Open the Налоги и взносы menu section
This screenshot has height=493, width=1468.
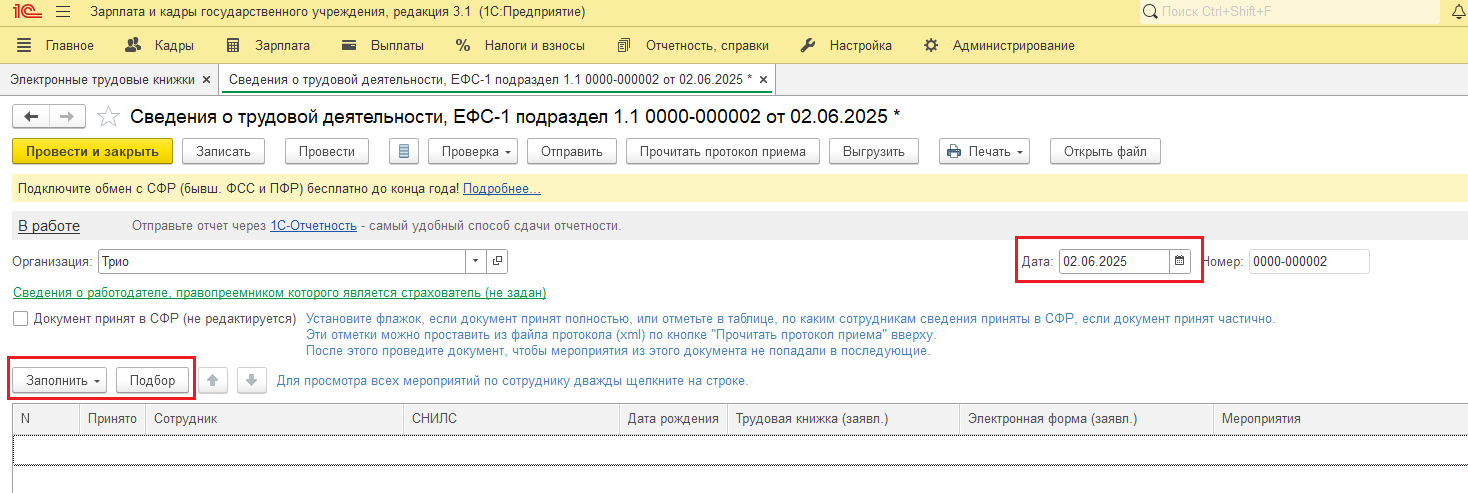(520, 45)
